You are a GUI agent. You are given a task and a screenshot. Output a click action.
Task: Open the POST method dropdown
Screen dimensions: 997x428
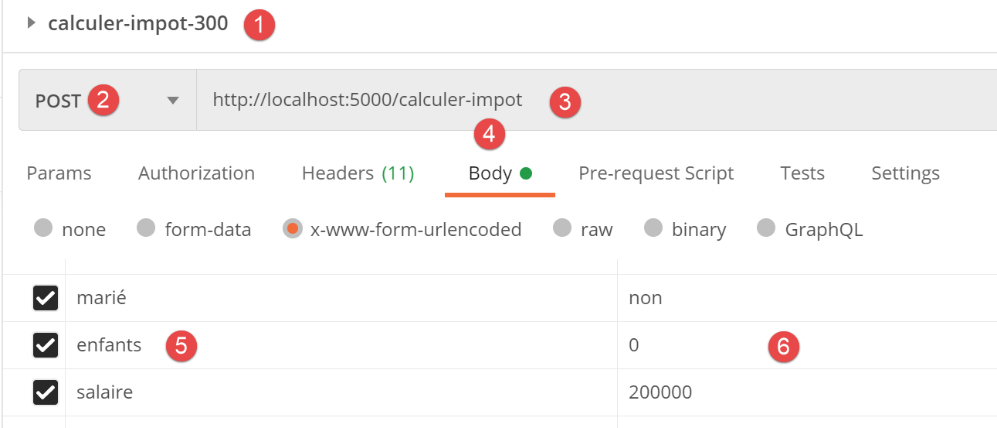(x=172, y=100)
